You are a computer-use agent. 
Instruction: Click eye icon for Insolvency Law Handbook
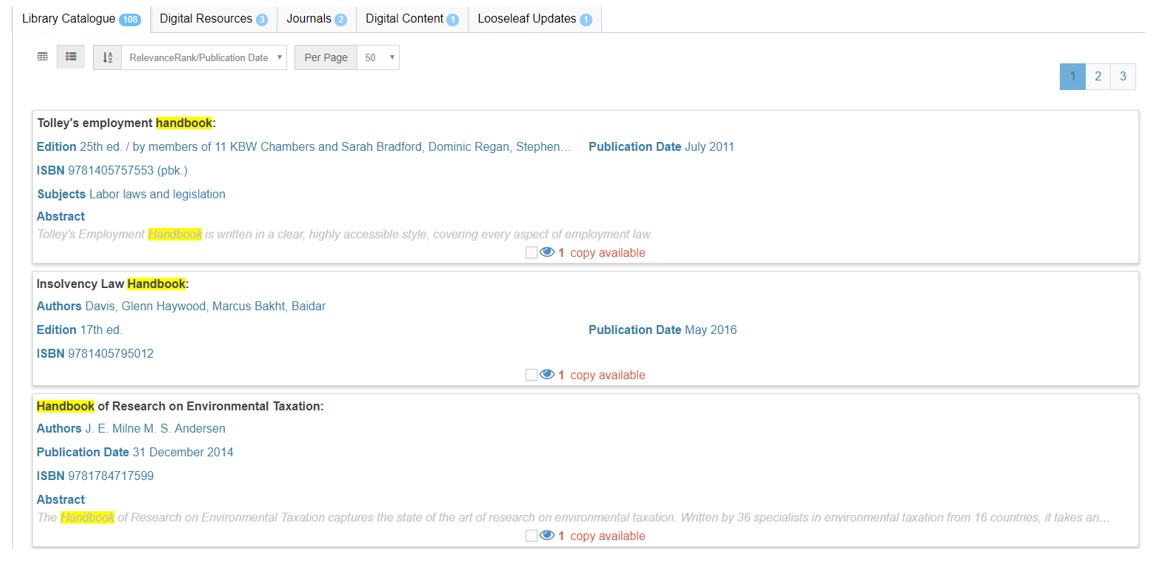coord(547,374)
